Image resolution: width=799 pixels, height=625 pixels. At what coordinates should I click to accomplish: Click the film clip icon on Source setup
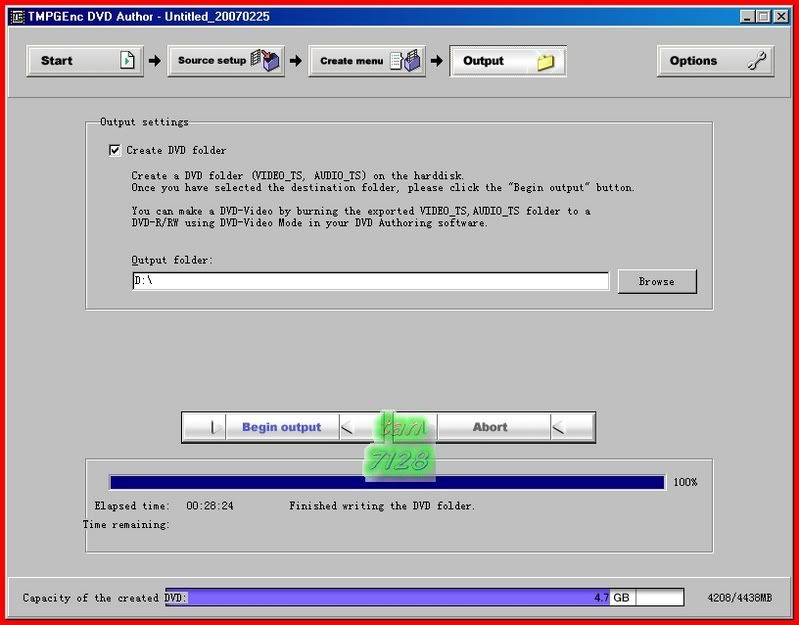265,60
